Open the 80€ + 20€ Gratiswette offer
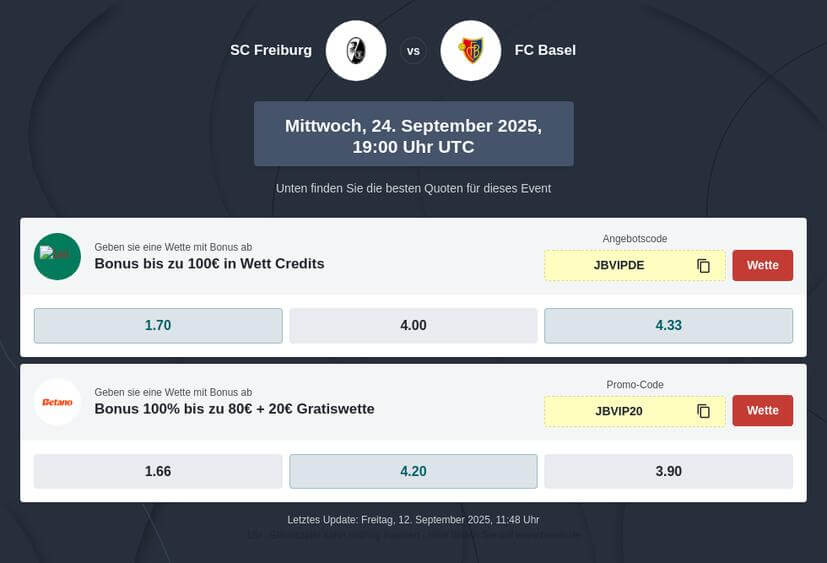The width and height of the screenshot is (827, 563). [234, 409]
